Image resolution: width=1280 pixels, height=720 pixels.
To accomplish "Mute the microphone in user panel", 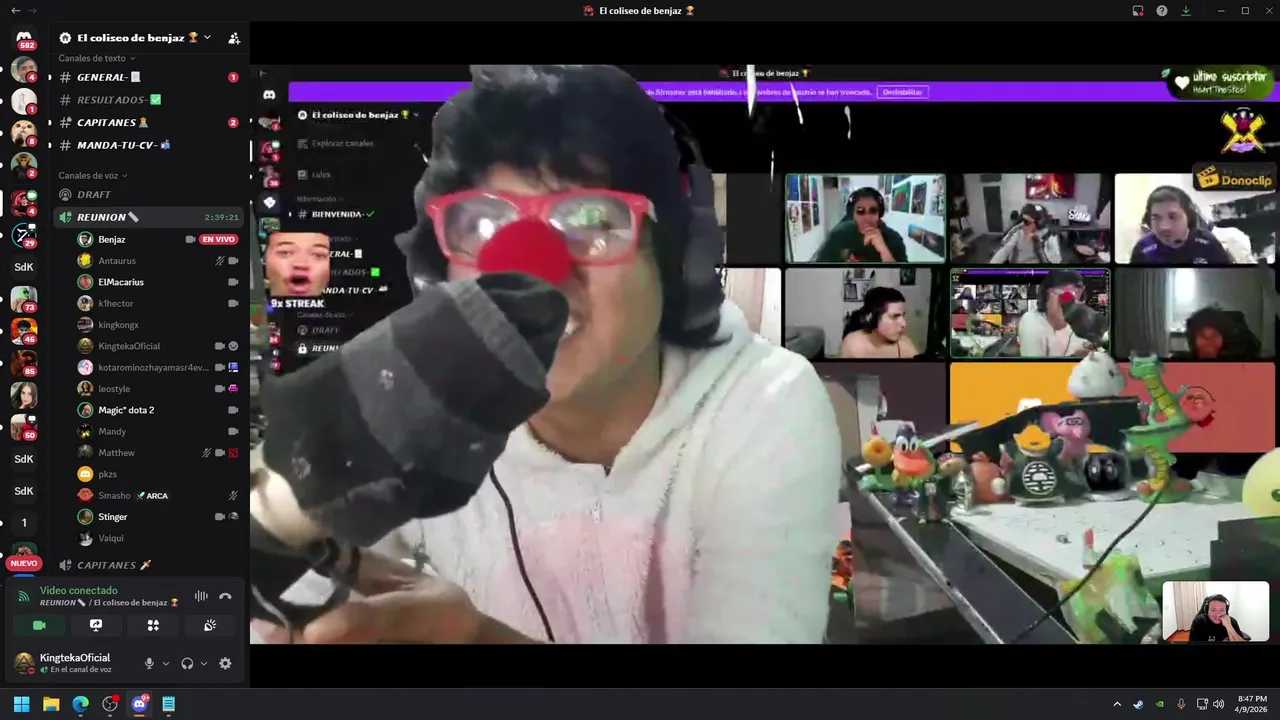I will (x=149, y=663).
